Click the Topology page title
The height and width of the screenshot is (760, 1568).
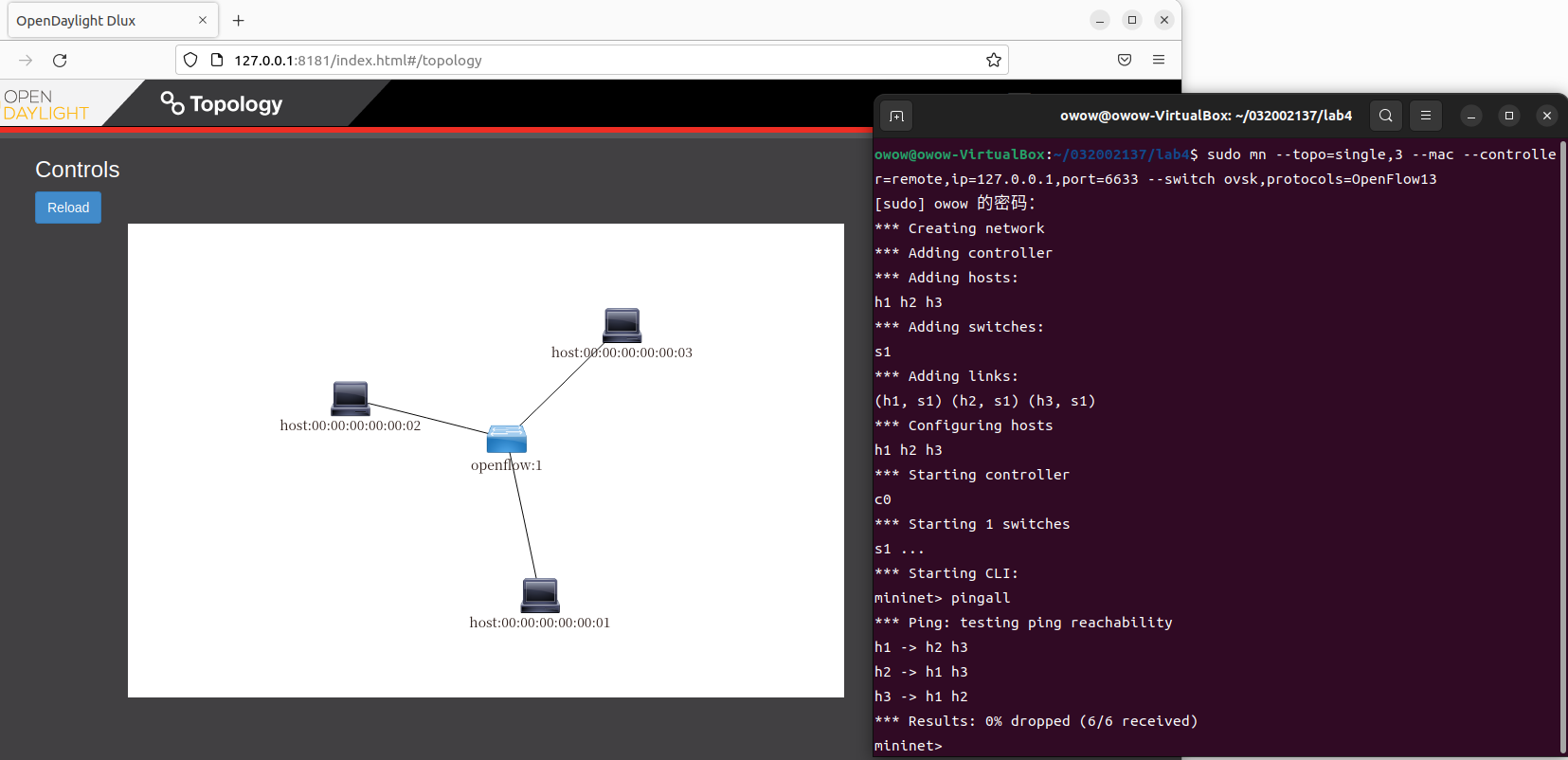236,104
